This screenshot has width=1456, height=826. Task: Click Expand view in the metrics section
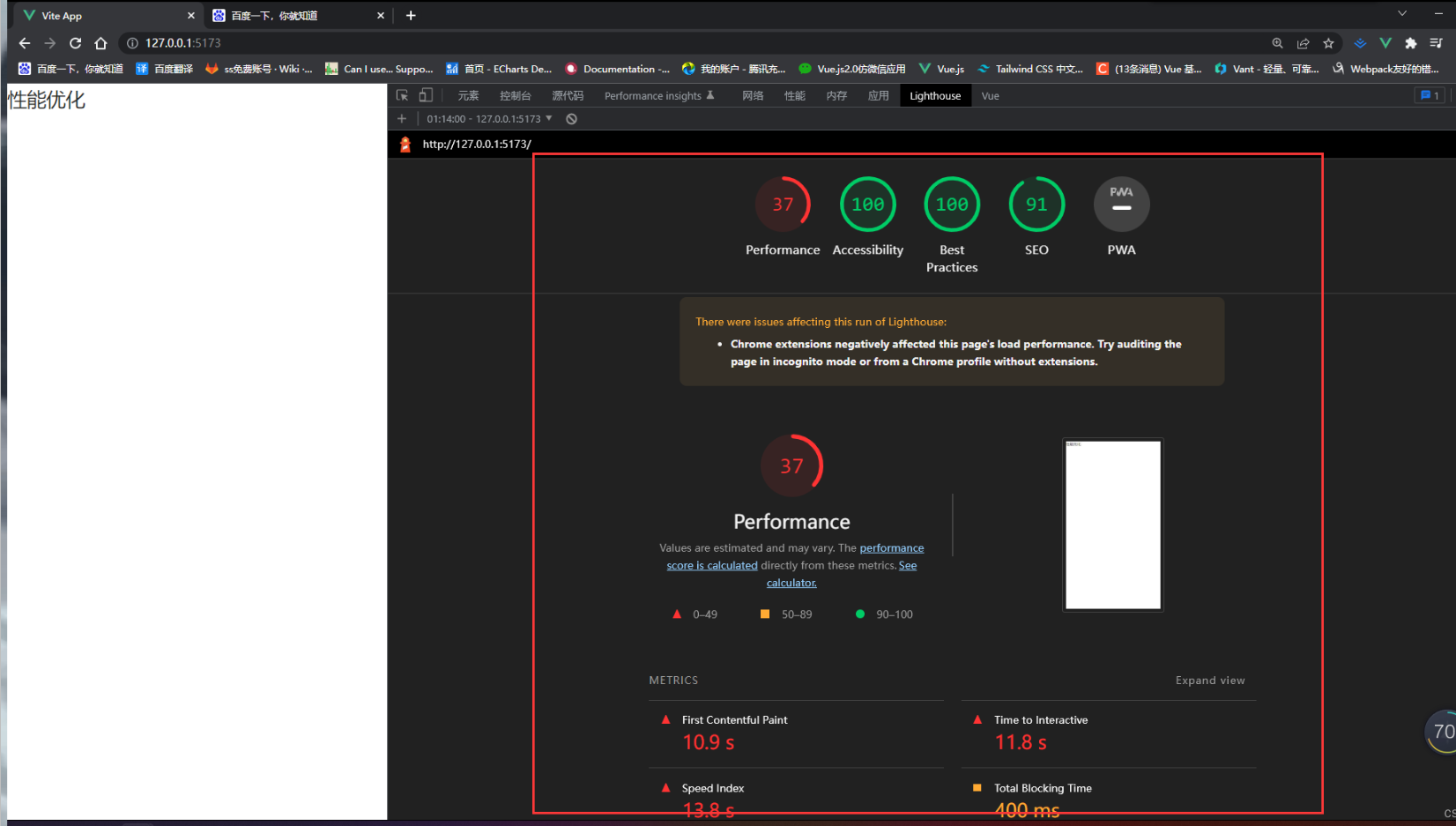(x=1209, y=681)
